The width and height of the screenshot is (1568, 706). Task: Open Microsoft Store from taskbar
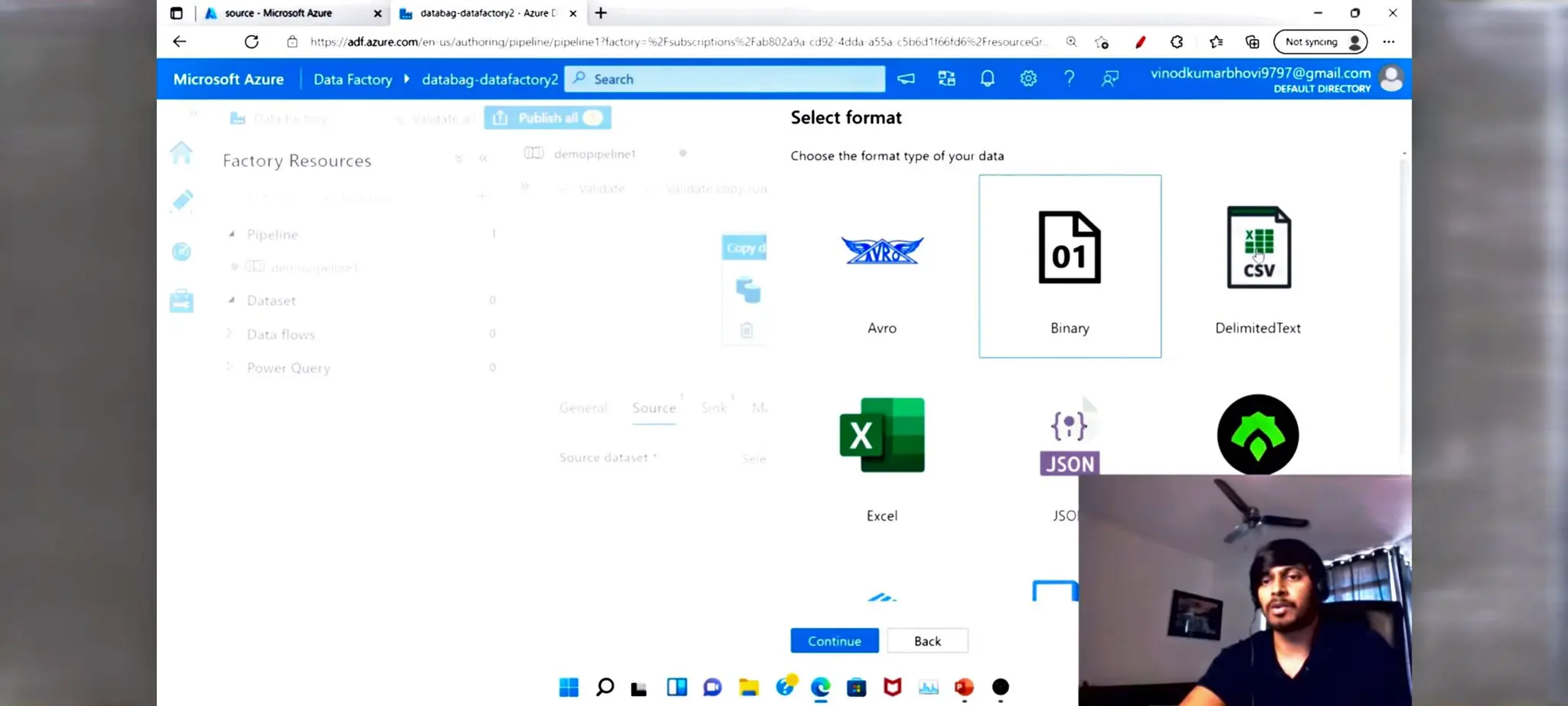(x=857, y=687)
